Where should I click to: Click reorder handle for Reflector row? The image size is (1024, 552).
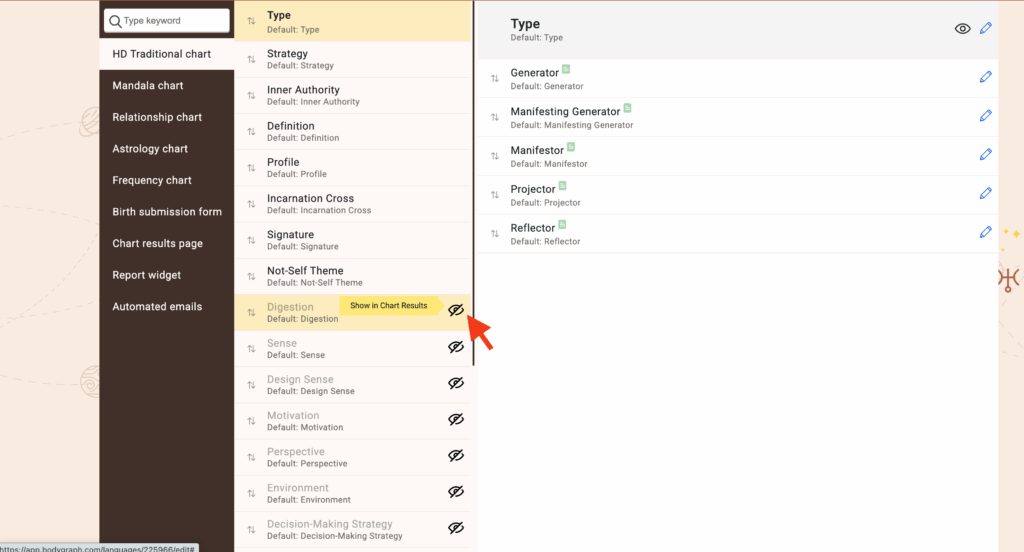[494, 234]
